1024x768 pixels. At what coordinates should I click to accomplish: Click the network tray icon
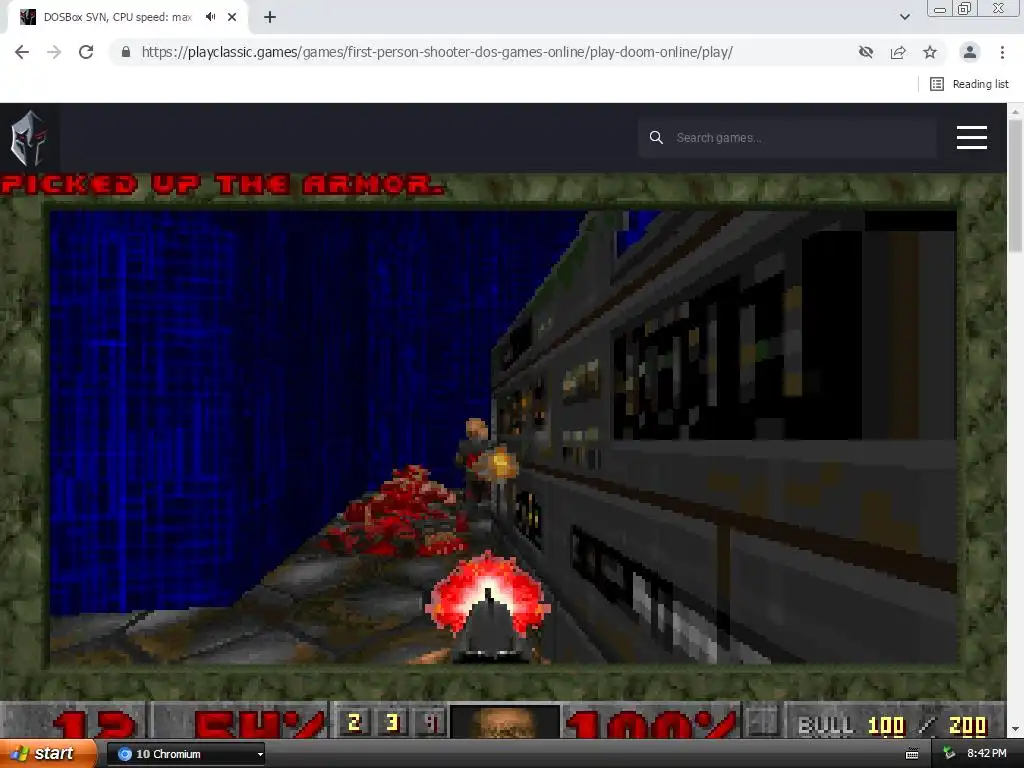click(x=949, y=754)
